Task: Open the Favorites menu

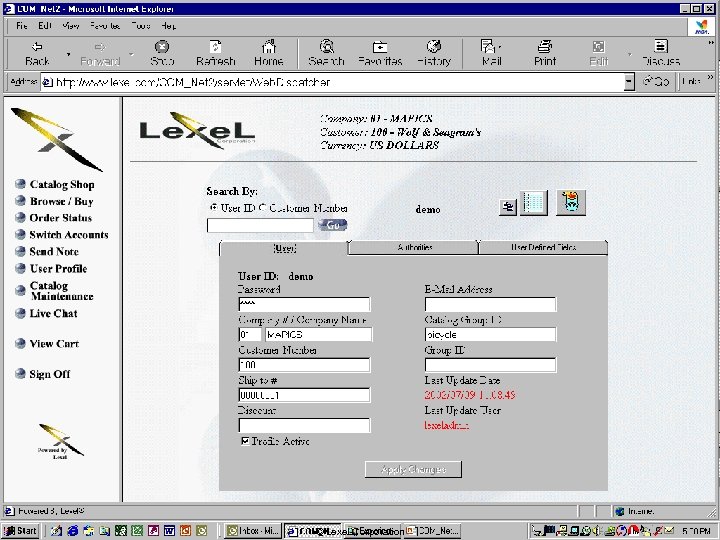Action: (x=105, y=26)
